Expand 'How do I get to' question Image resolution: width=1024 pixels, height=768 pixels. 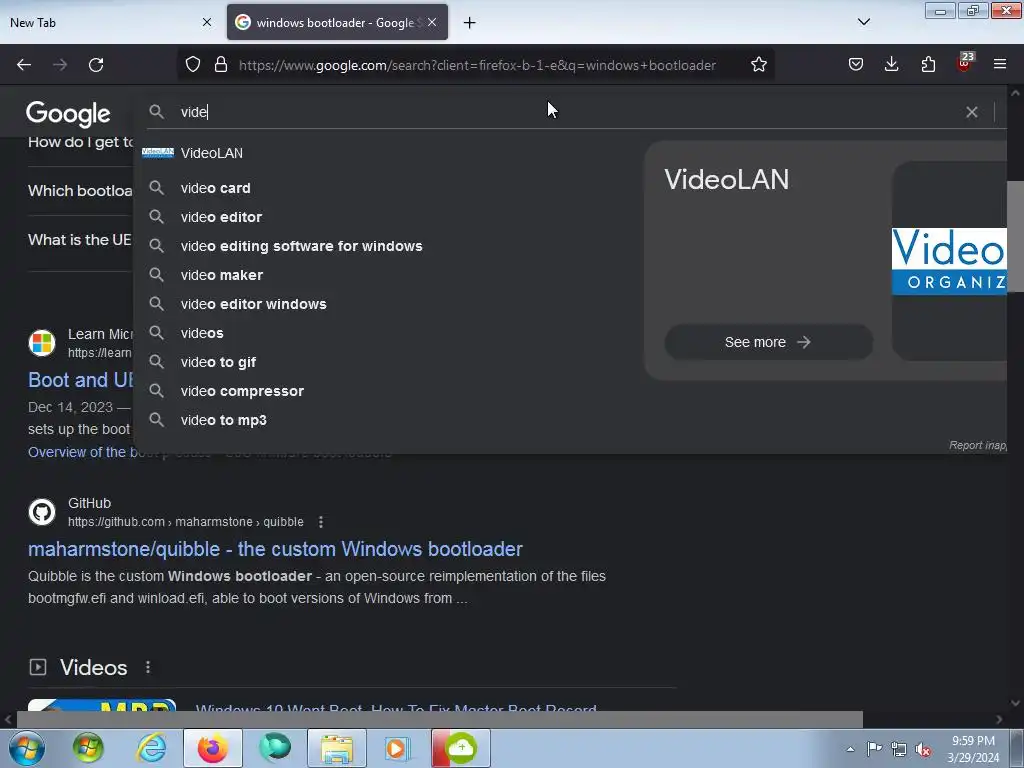point(80,142)
